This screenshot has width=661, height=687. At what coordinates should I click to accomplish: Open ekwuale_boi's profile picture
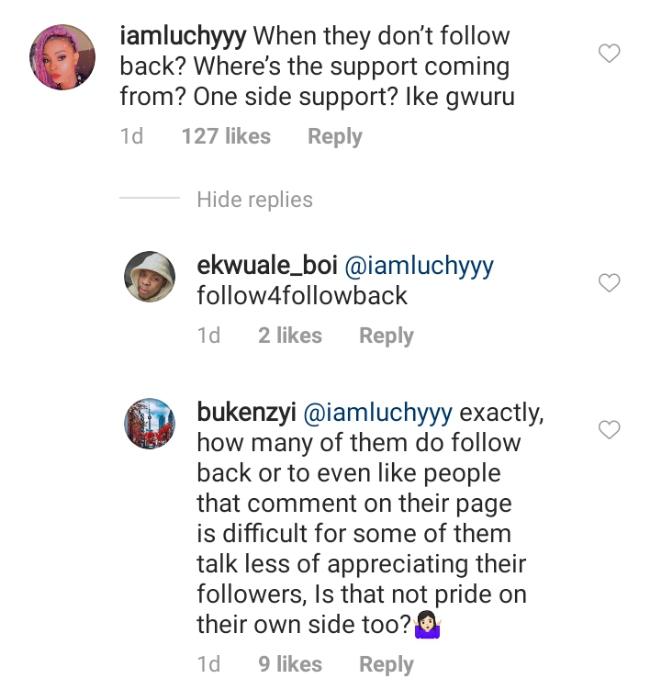coord(150,276)
